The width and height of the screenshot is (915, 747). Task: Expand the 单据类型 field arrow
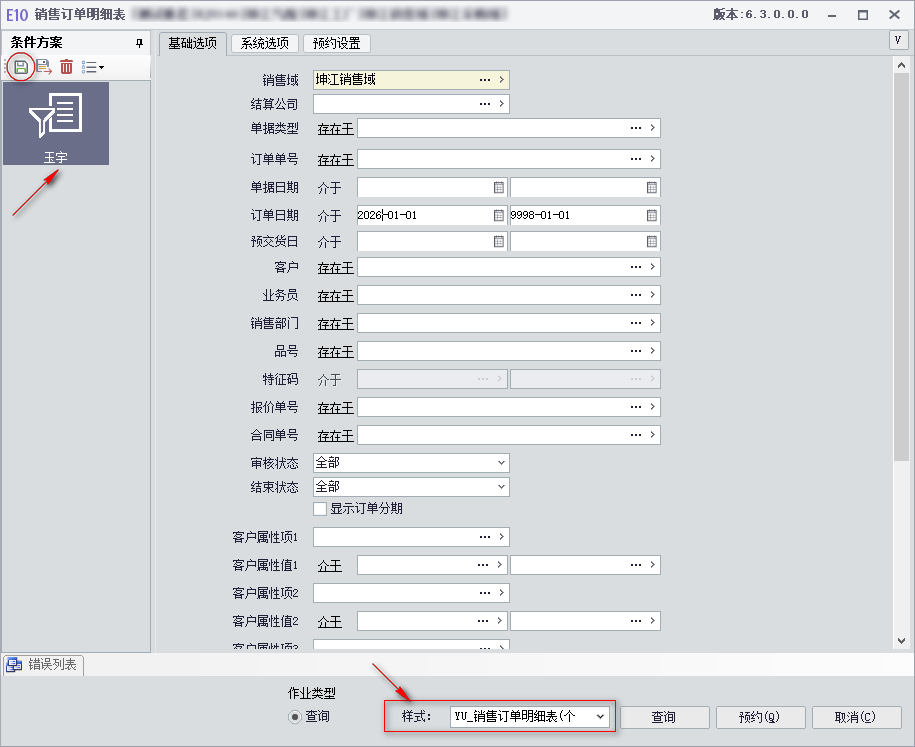pos(652,128)
